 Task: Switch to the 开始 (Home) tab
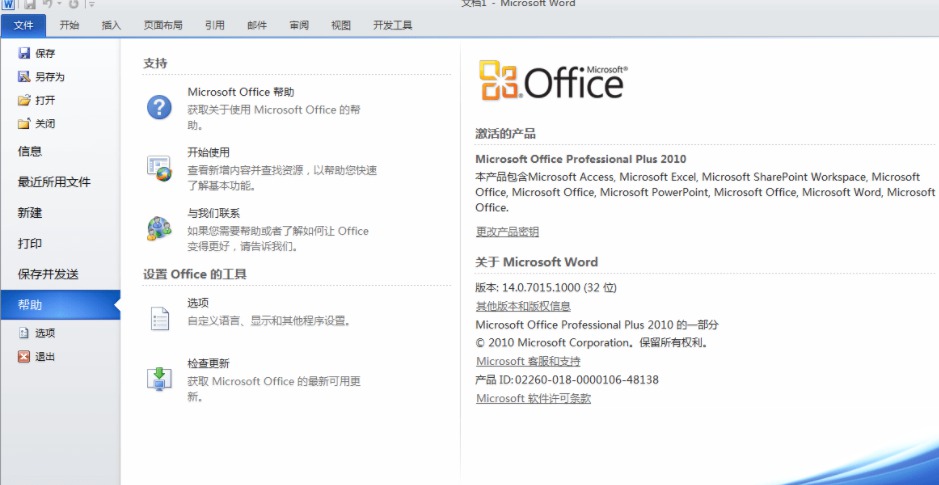69,25
